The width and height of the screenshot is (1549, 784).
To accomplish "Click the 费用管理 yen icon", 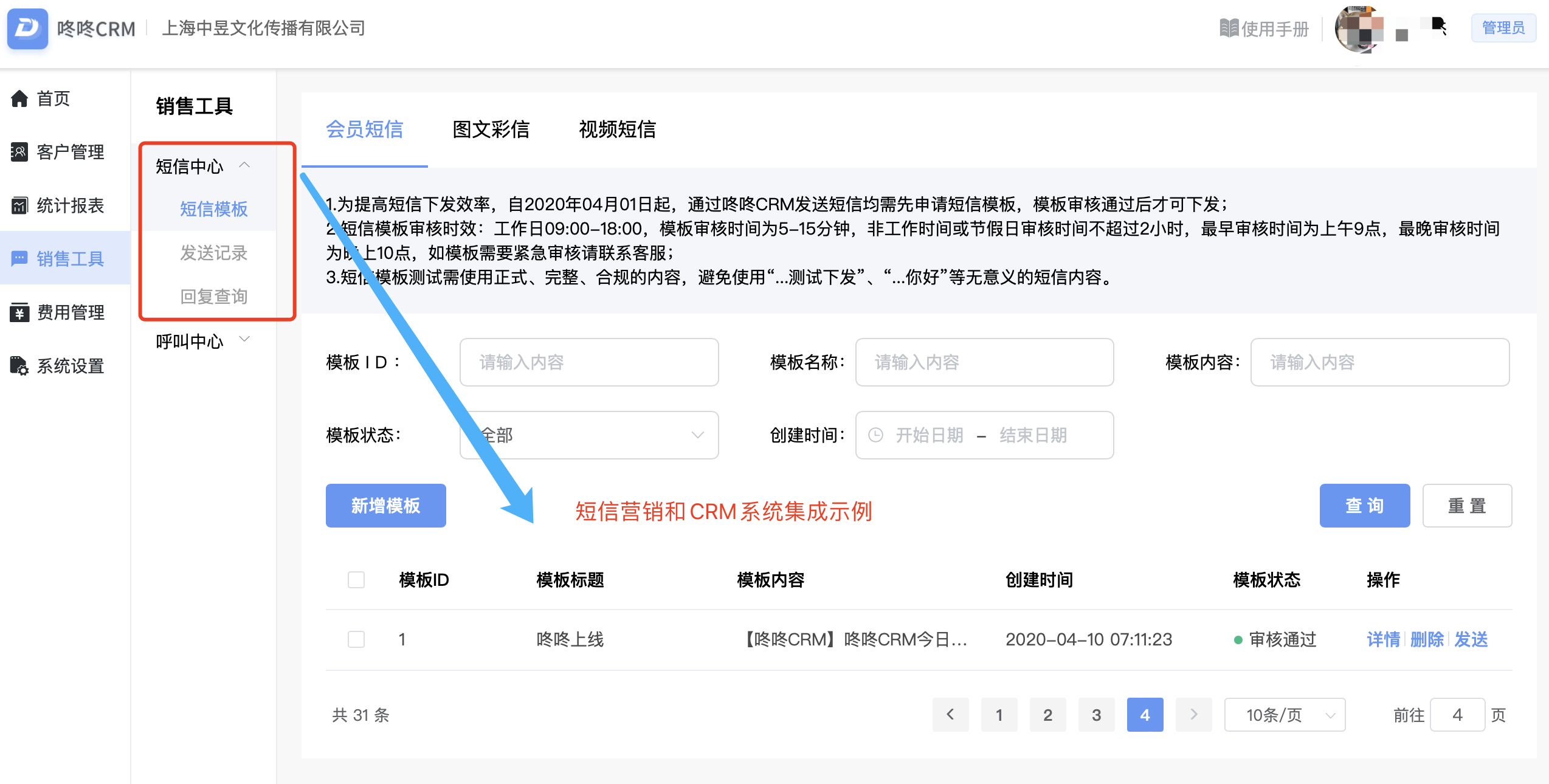I will 19,312.
